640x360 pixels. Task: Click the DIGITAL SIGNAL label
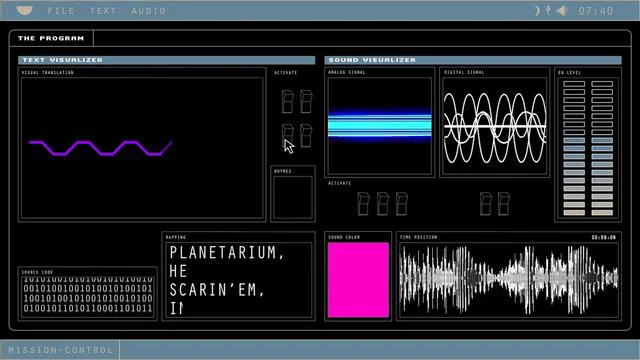coord(464,72)
